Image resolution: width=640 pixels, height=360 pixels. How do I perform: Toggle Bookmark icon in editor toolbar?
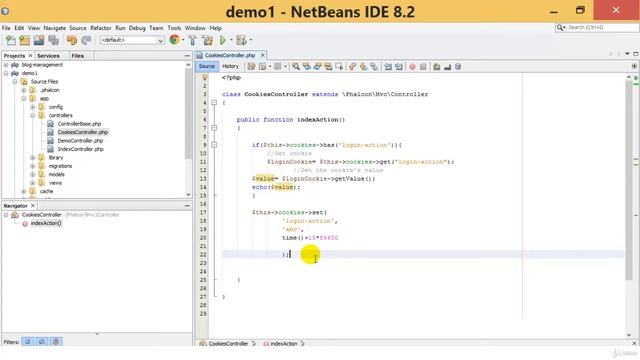[374, 67]
